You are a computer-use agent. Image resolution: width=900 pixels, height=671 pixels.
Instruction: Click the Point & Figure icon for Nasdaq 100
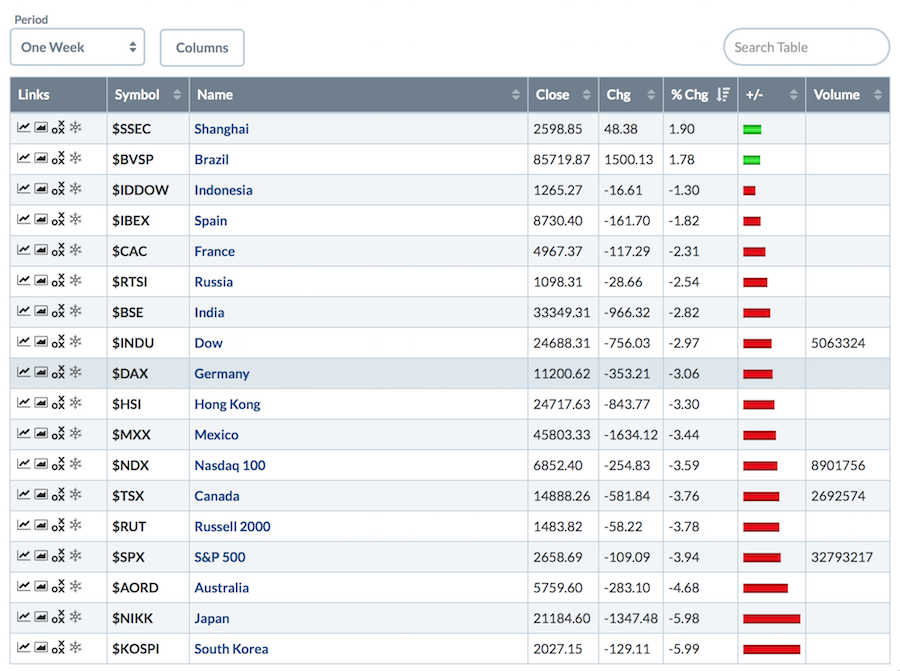tap(58, 465)
